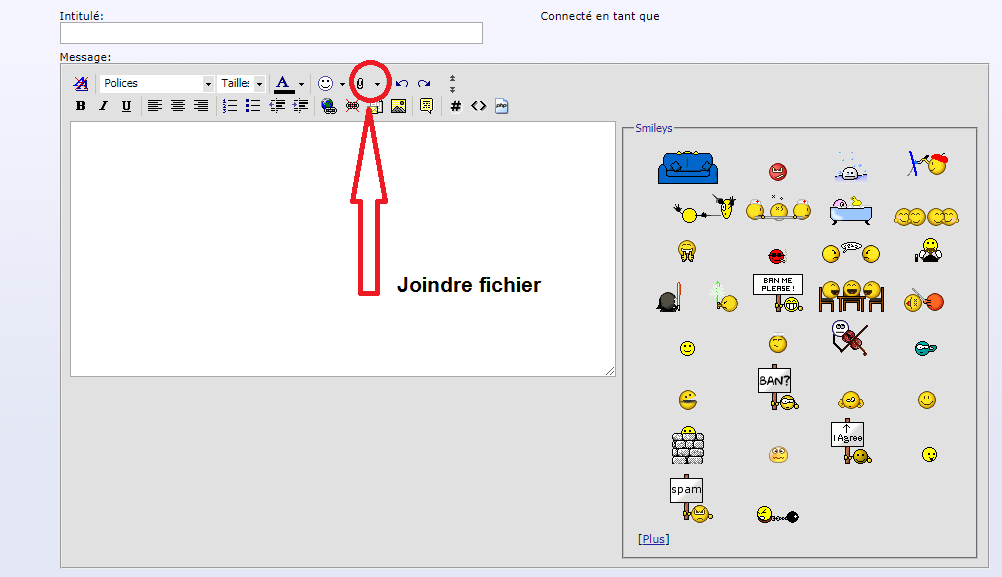Increase editor height with the down arrow

pyautogui.click(x=452, y=89)
